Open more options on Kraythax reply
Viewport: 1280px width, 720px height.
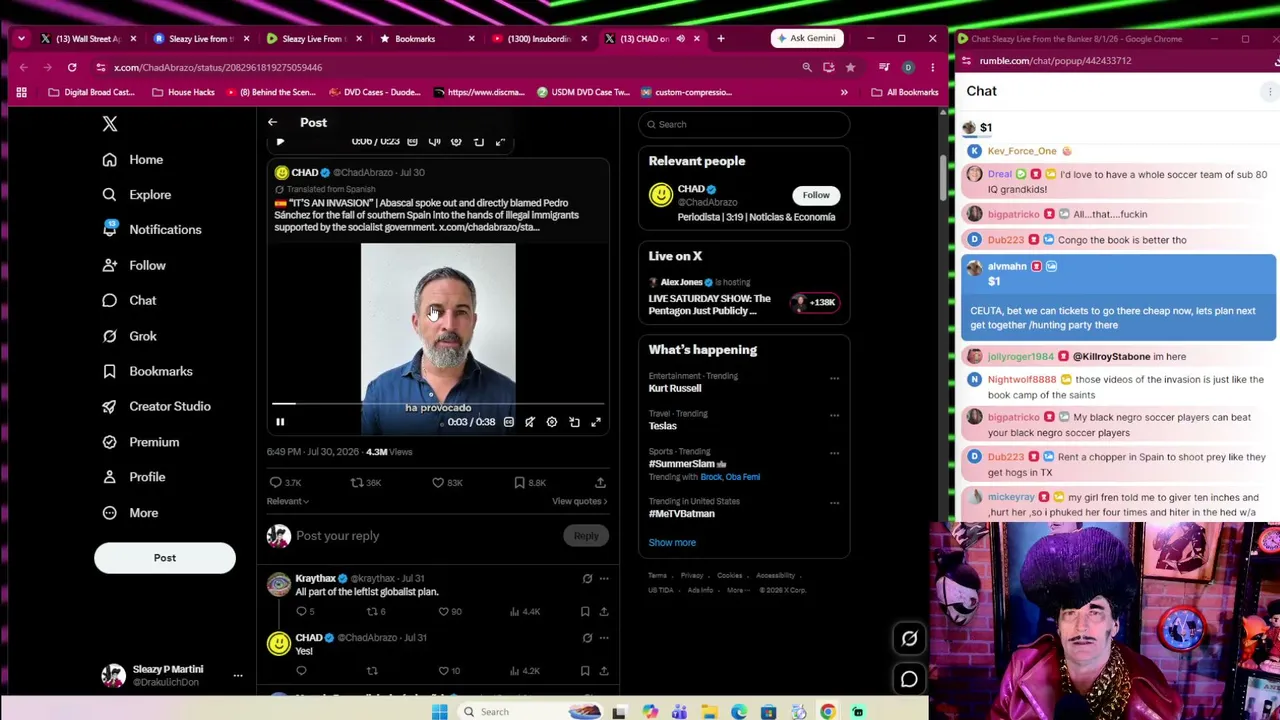603,578
